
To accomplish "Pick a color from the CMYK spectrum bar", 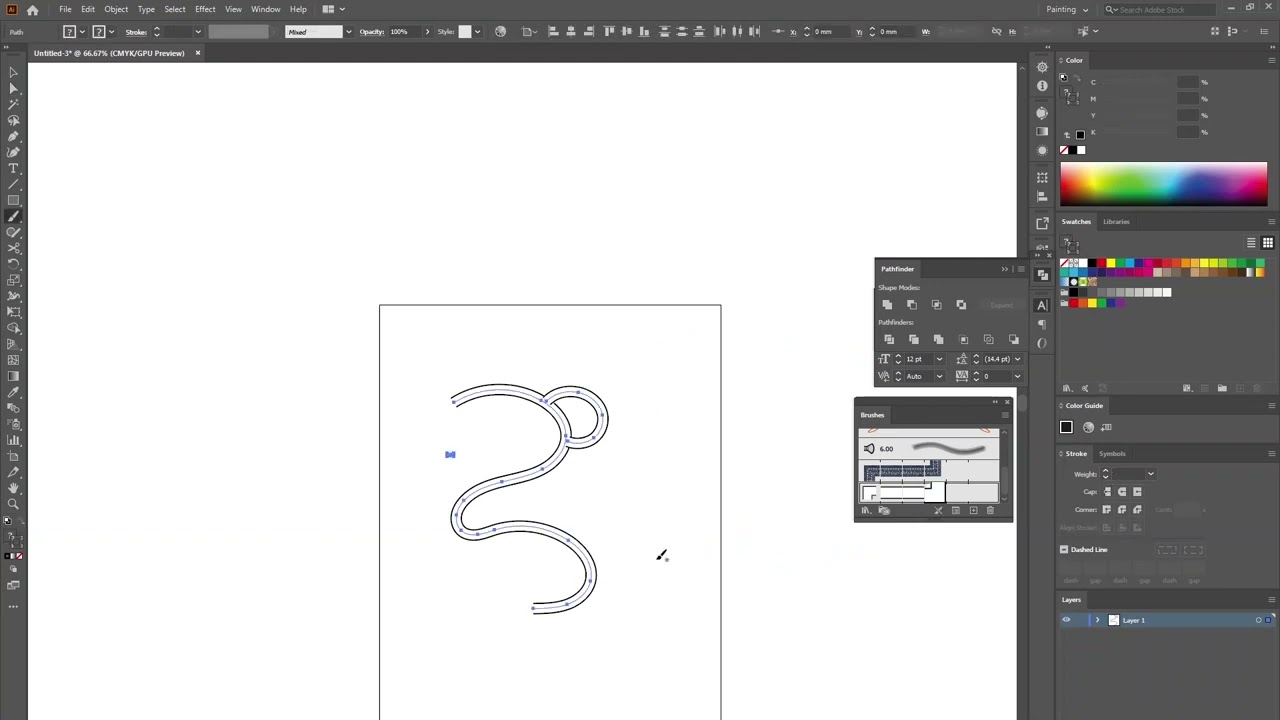I will 1163,185.
